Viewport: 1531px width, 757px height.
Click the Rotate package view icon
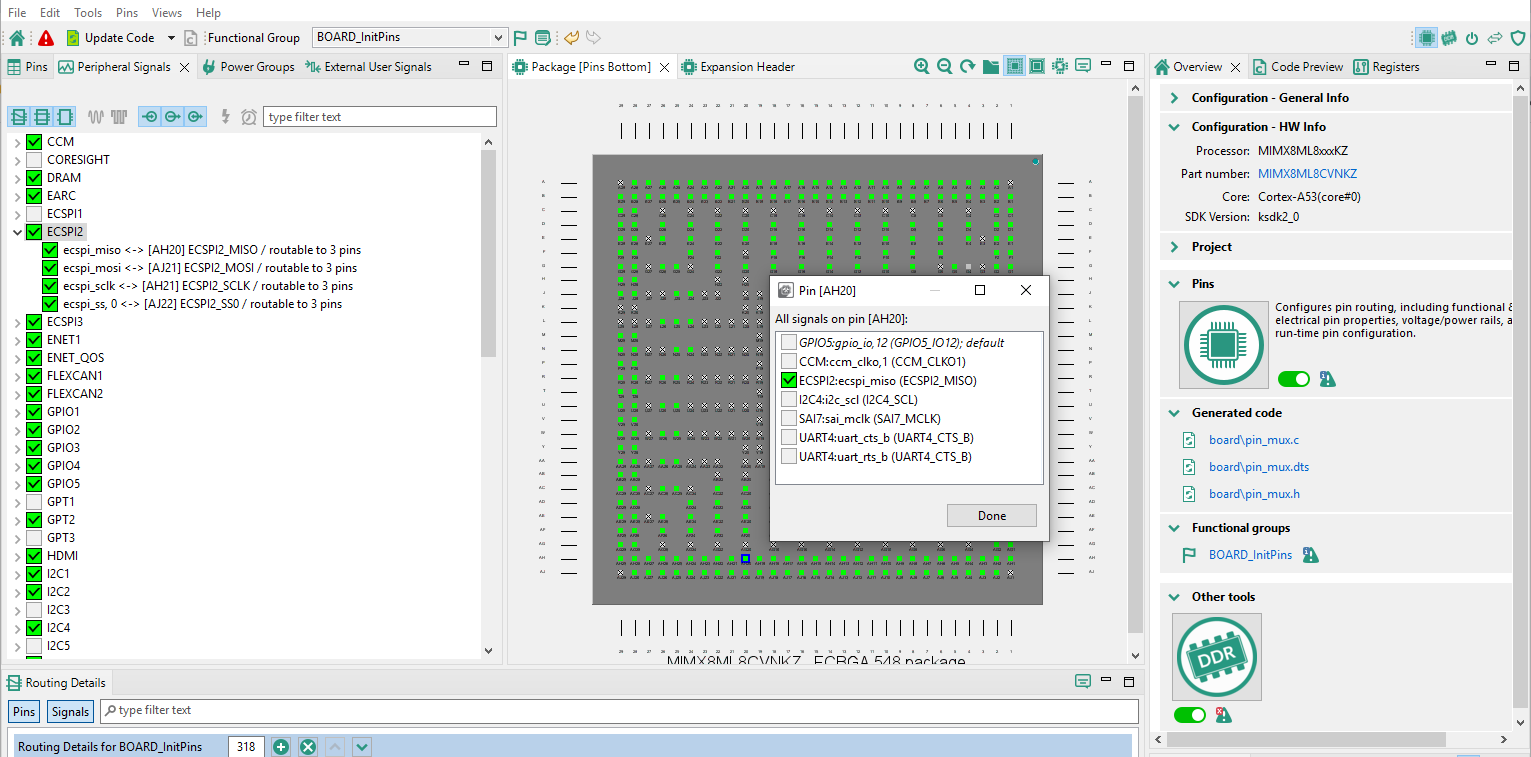click(x=966, y=66)
